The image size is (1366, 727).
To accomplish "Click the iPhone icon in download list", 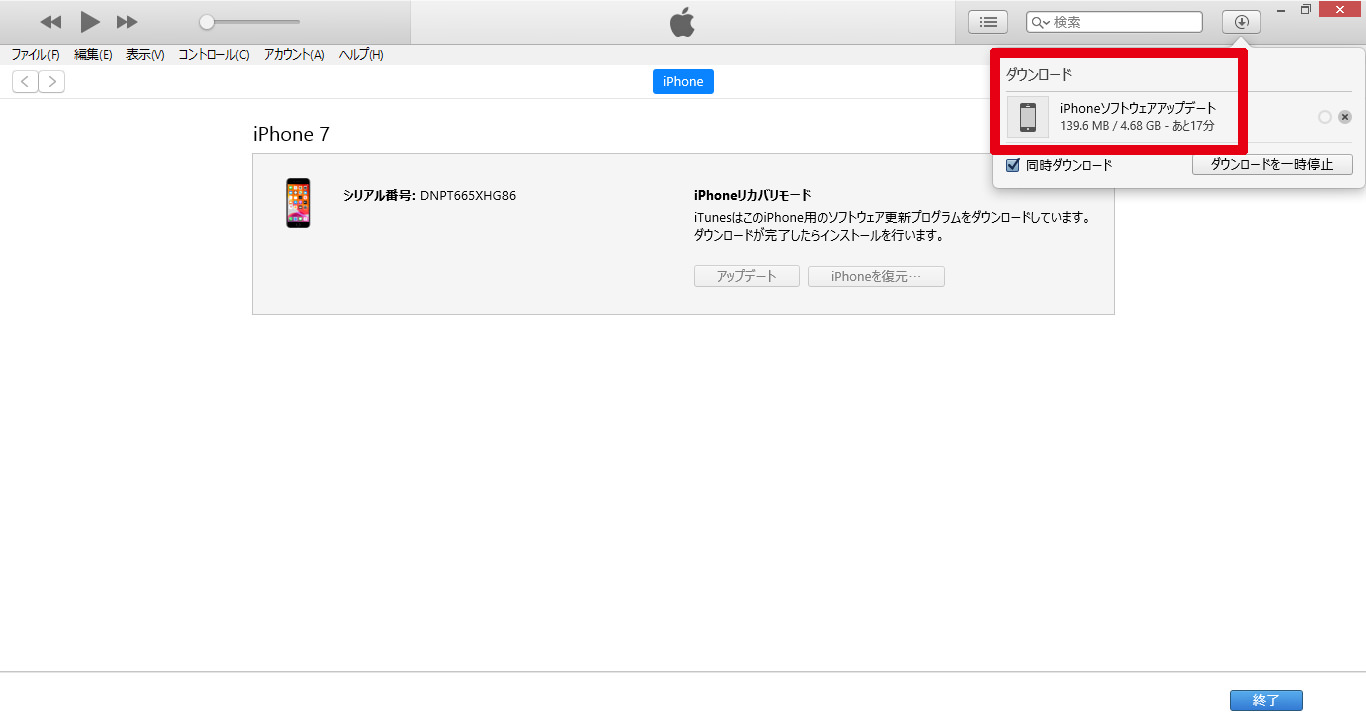I will coord(1027,117).
